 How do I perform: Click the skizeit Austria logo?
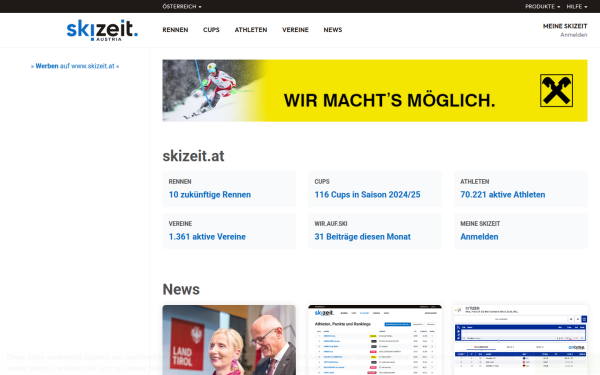coord(102,30)
